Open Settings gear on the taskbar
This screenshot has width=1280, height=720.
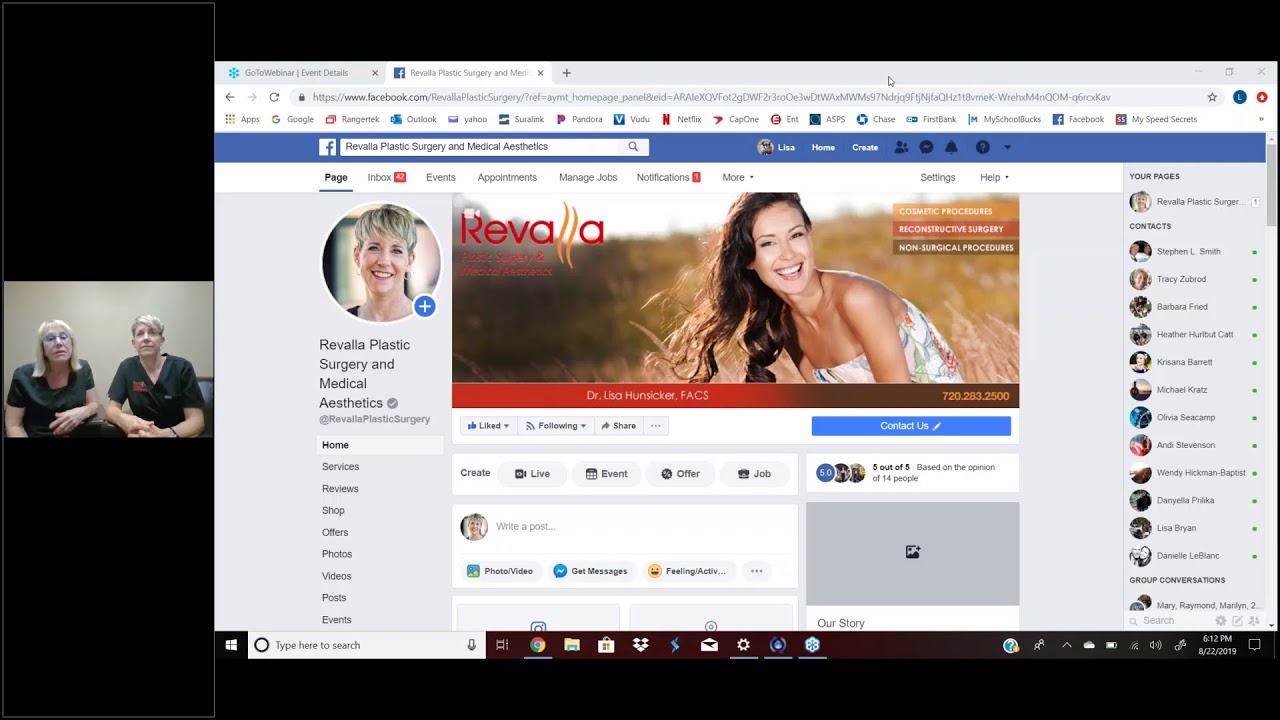point(743,645)
